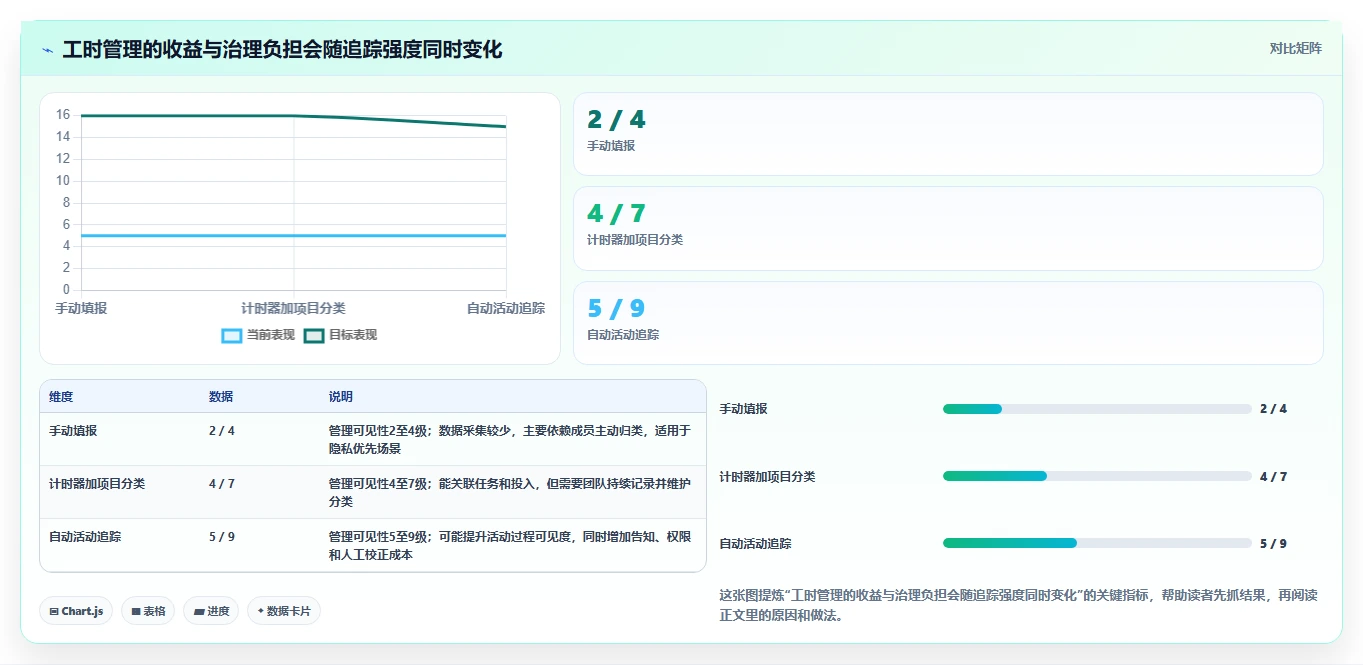Click the 目标表现 legend label
1363x665 pixels.
(353, 336)
